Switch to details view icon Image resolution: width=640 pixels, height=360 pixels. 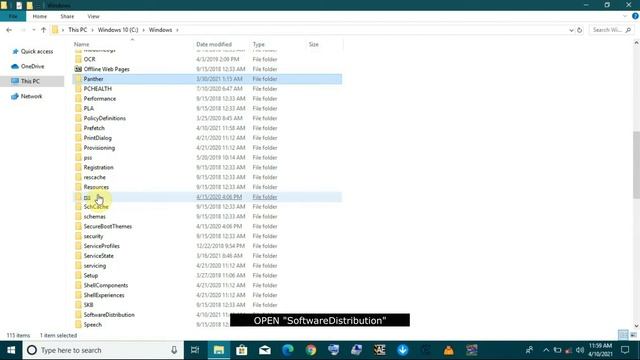coord(623,335)
